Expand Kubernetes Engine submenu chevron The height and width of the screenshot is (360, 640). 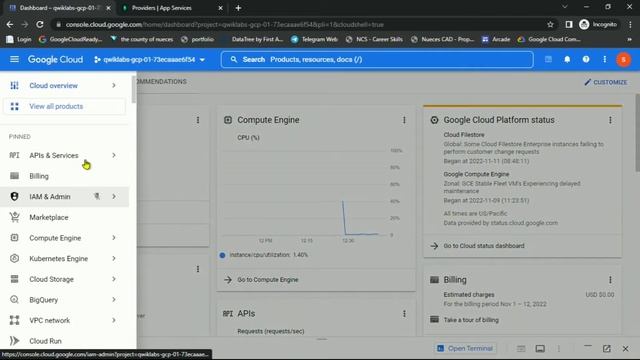click(x=114, y=259)
